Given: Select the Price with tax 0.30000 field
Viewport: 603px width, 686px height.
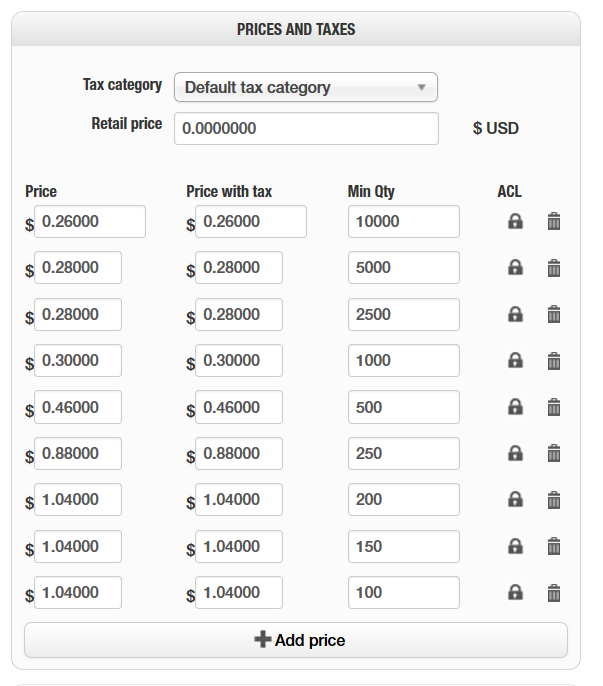Looking at the screenshot, I should coord(239,360).
